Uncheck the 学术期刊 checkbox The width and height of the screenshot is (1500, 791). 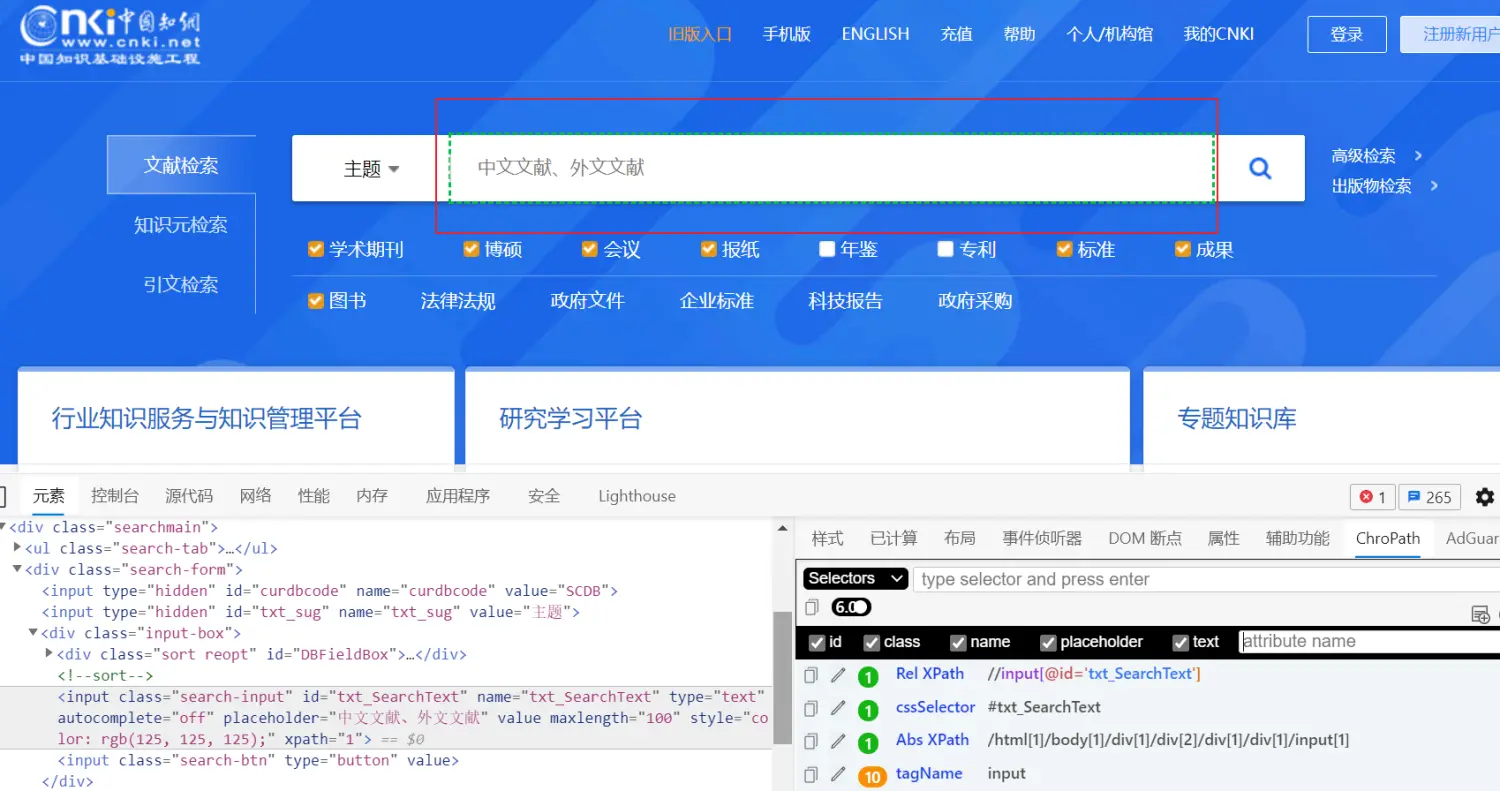coord(316,249)
